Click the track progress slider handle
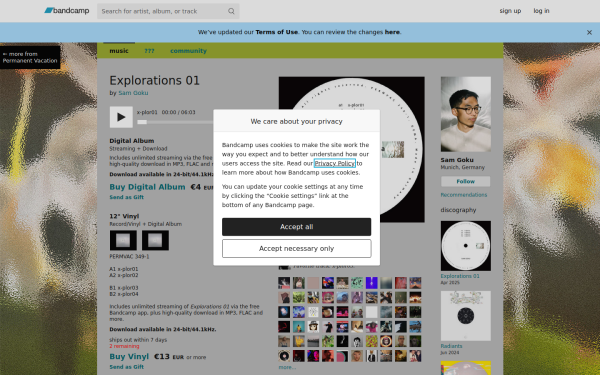The image size is (600, 375). (142, 122)
